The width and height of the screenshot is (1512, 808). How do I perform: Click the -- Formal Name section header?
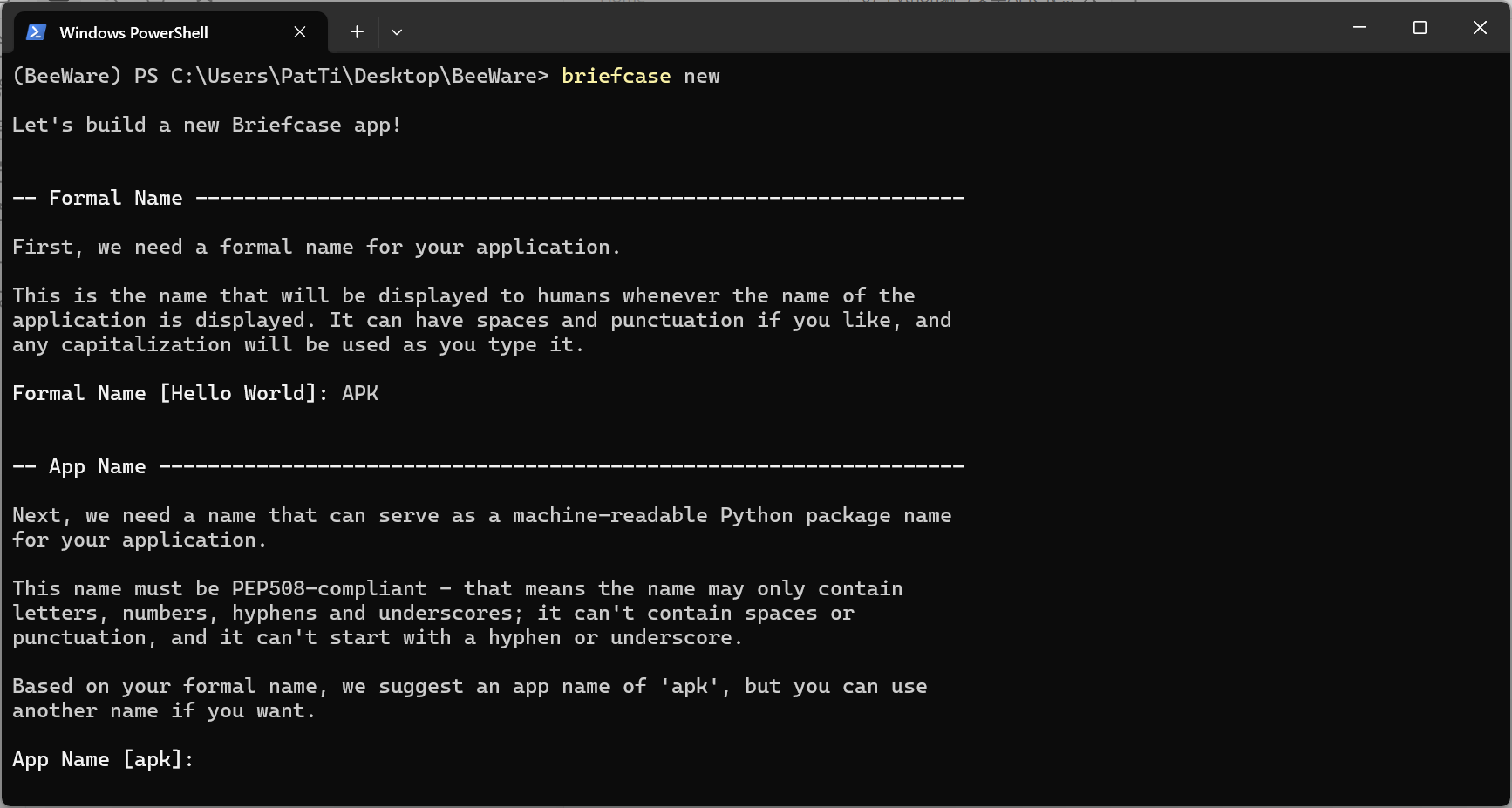98,198
